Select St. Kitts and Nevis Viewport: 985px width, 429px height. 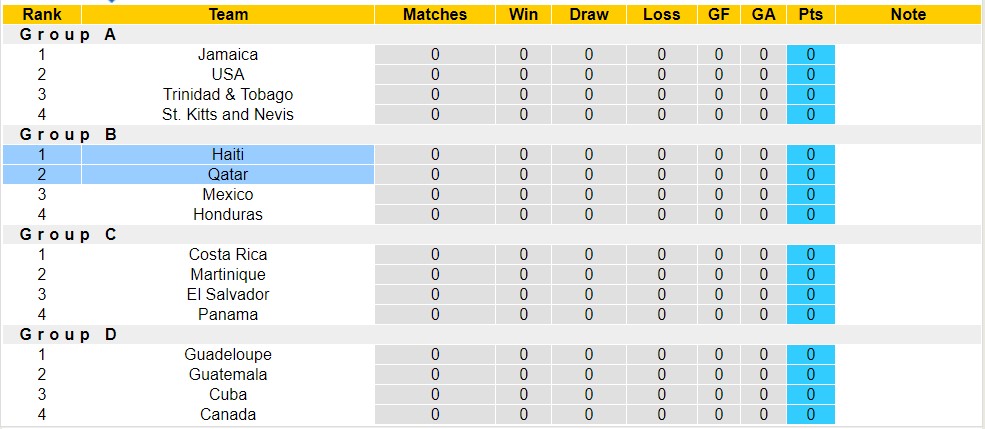228,115
